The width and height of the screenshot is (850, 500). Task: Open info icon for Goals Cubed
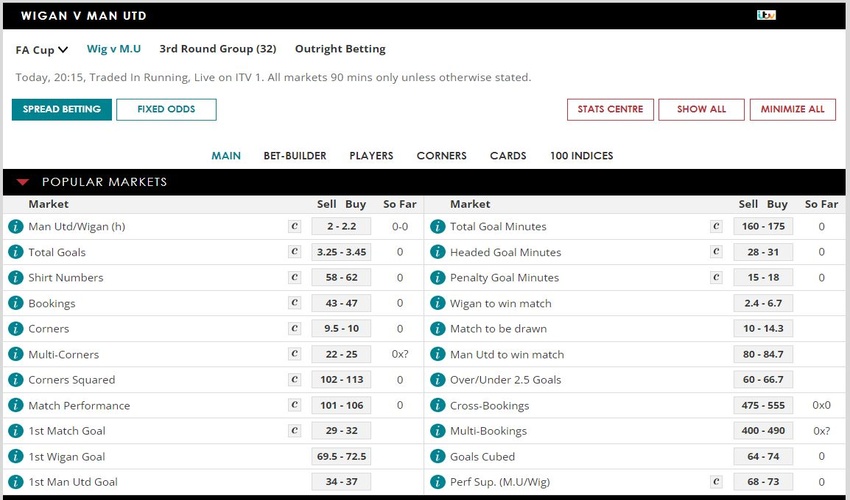(437, 456)
